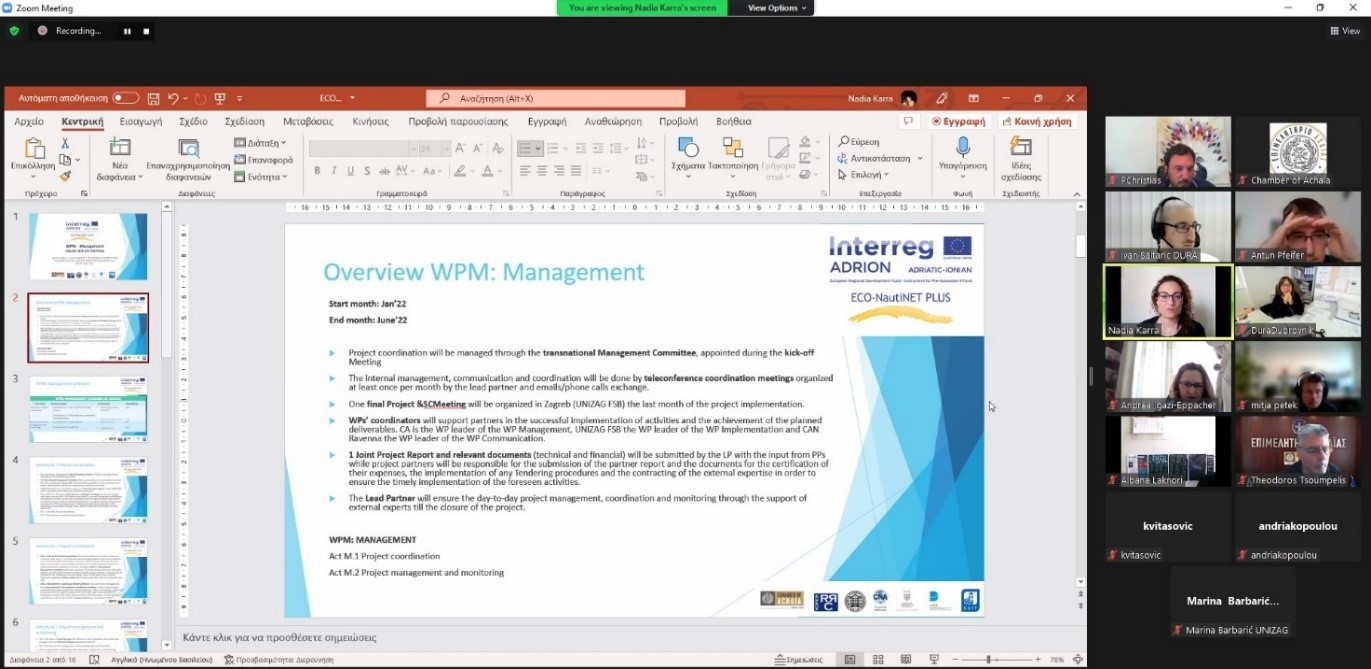Image resolution: width=1371 pixels, height=669 pixels.
Task: Stop the Zoom recording
Action: pos(146,31)
